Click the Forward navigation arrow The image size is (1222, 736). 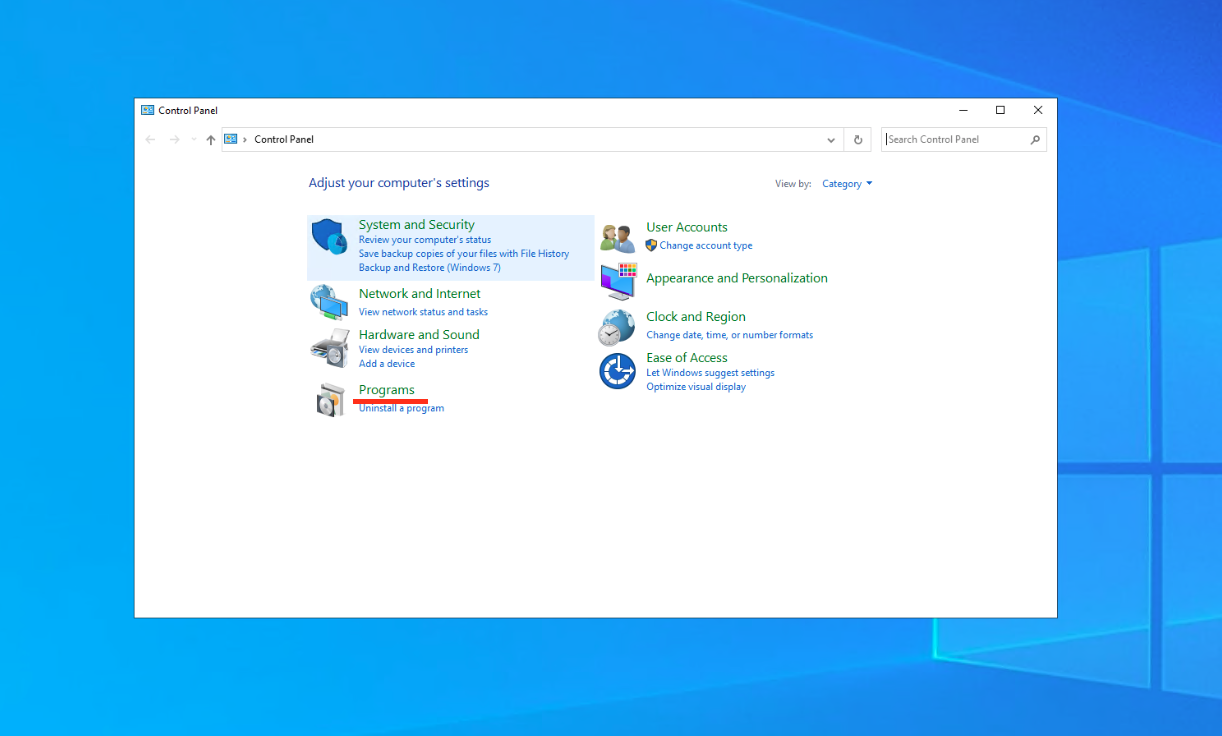pyautogui.click(x=174, y=140)
